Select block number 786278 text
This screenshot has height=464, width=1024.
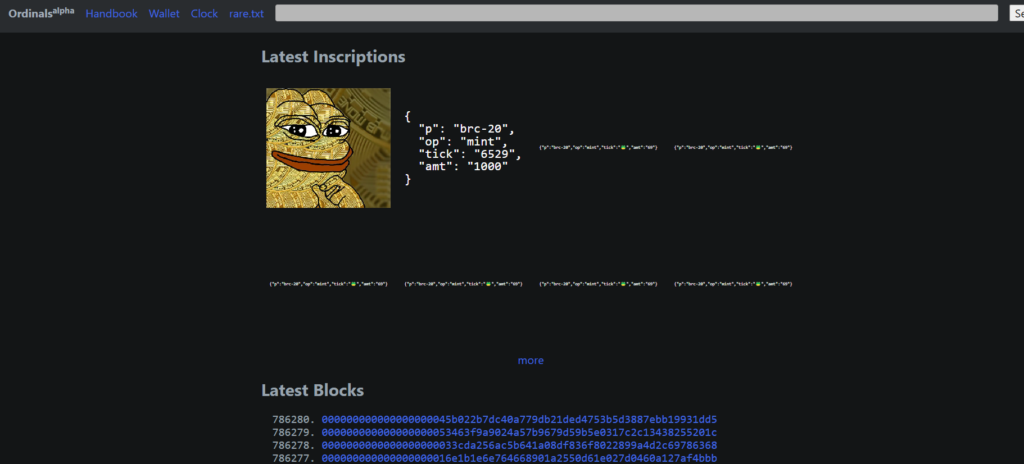[x=294, y=446]
